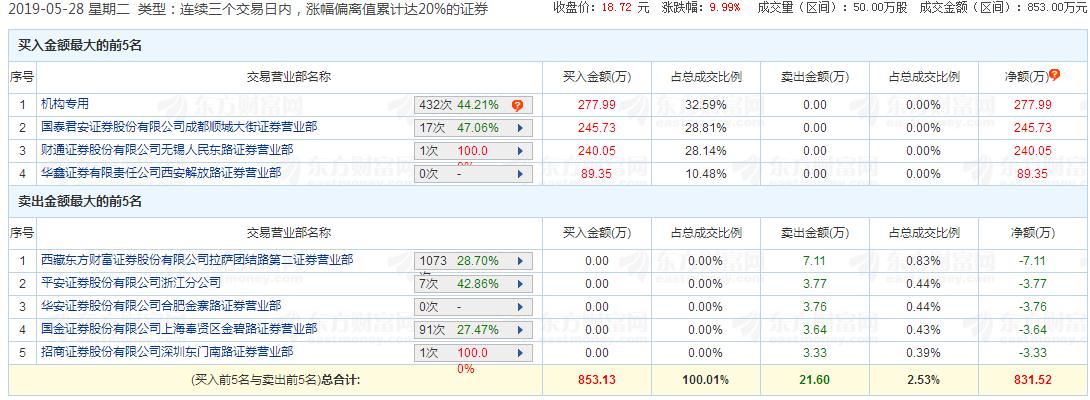This screenshot has width=1090, height=400.
Task: Open 西藏东方财富证券拉萨团结路第二 branch link
Action: (x=196, y=259)
